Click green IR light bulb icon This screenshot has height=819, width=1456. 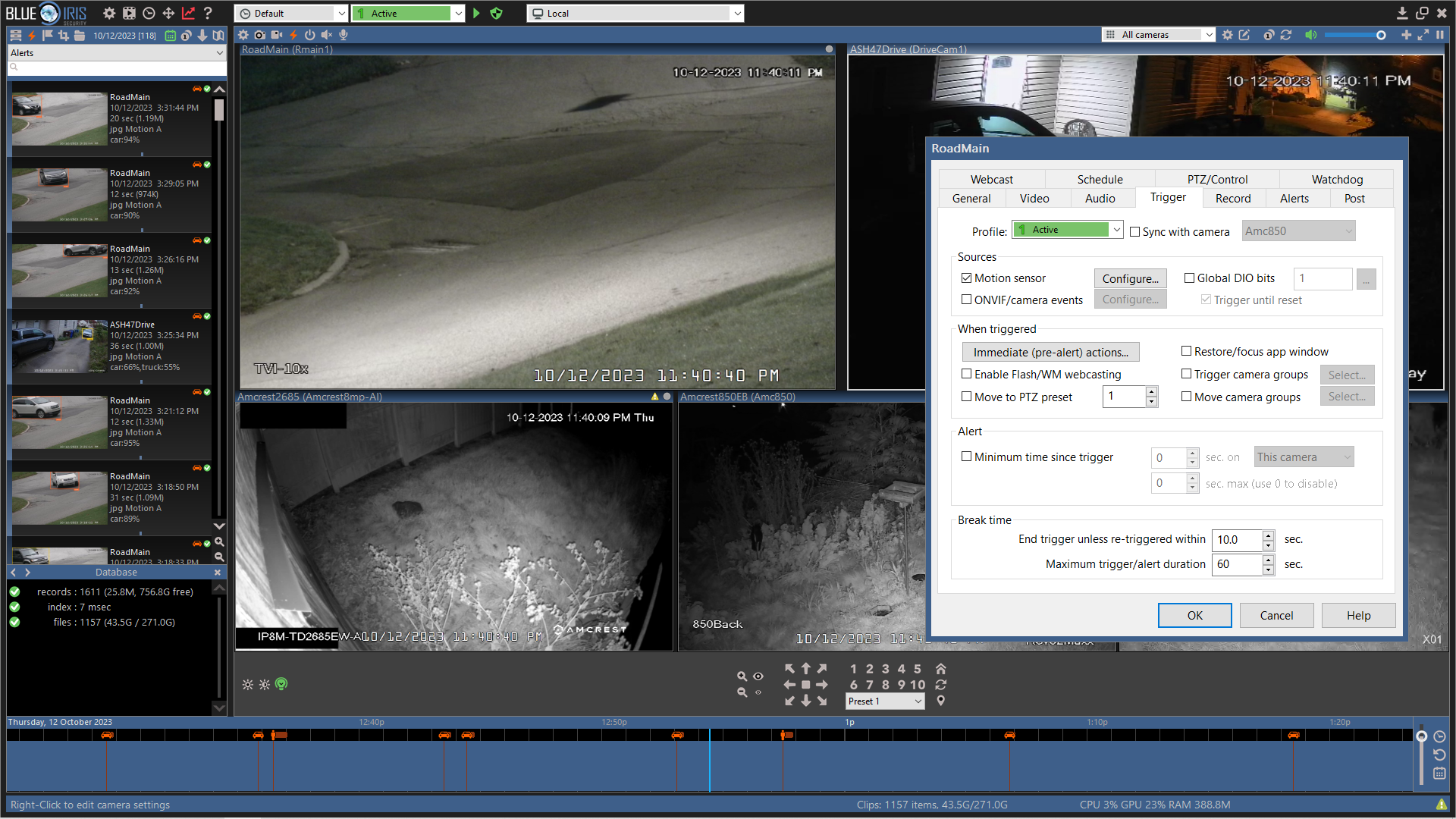click(281, 684)
